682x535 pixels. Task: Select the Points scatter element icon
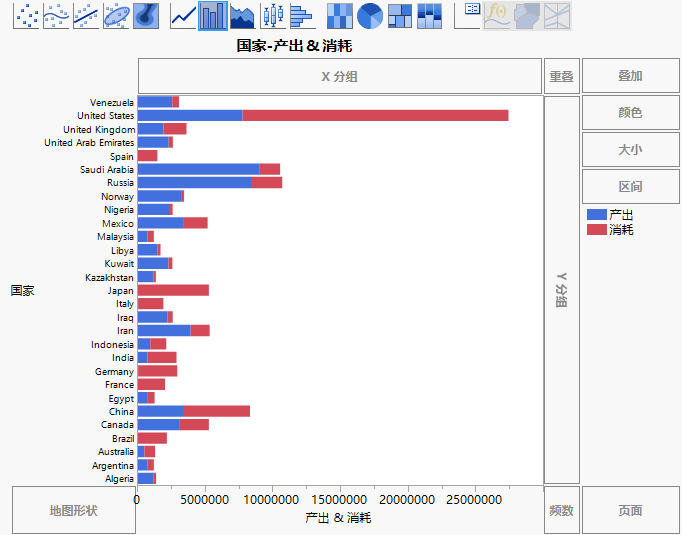point(27,15)
